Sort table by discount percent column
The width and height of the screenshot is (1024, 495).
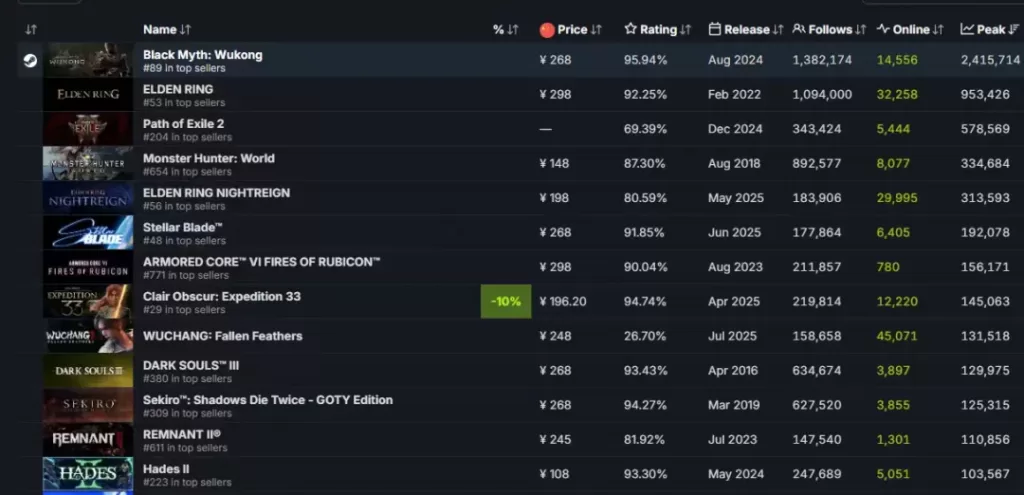pyautogui.click(x=505, y=29)
